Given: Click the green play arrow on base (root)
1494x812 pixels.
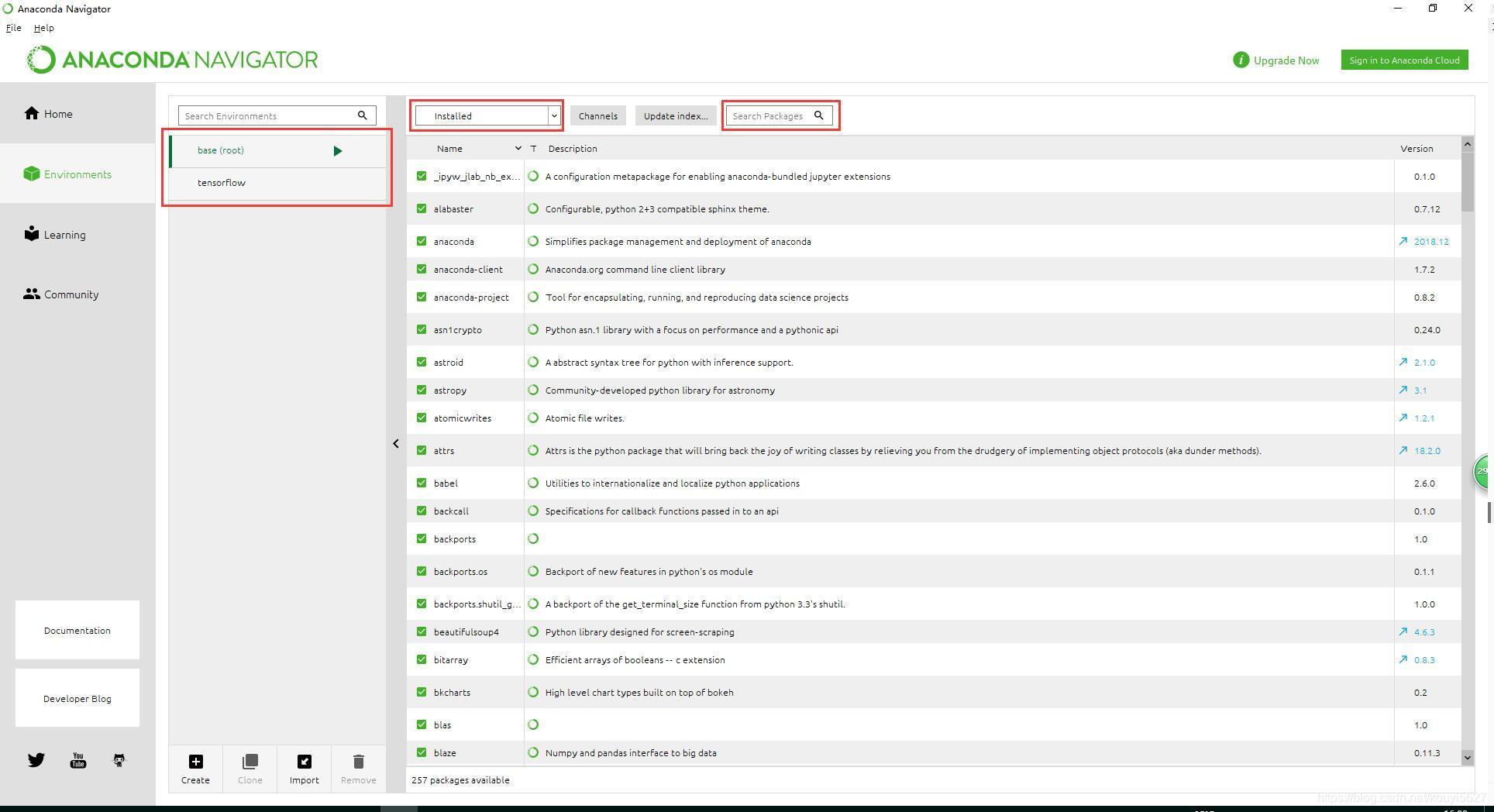Looking at the screenshot, I should [337, 151].
